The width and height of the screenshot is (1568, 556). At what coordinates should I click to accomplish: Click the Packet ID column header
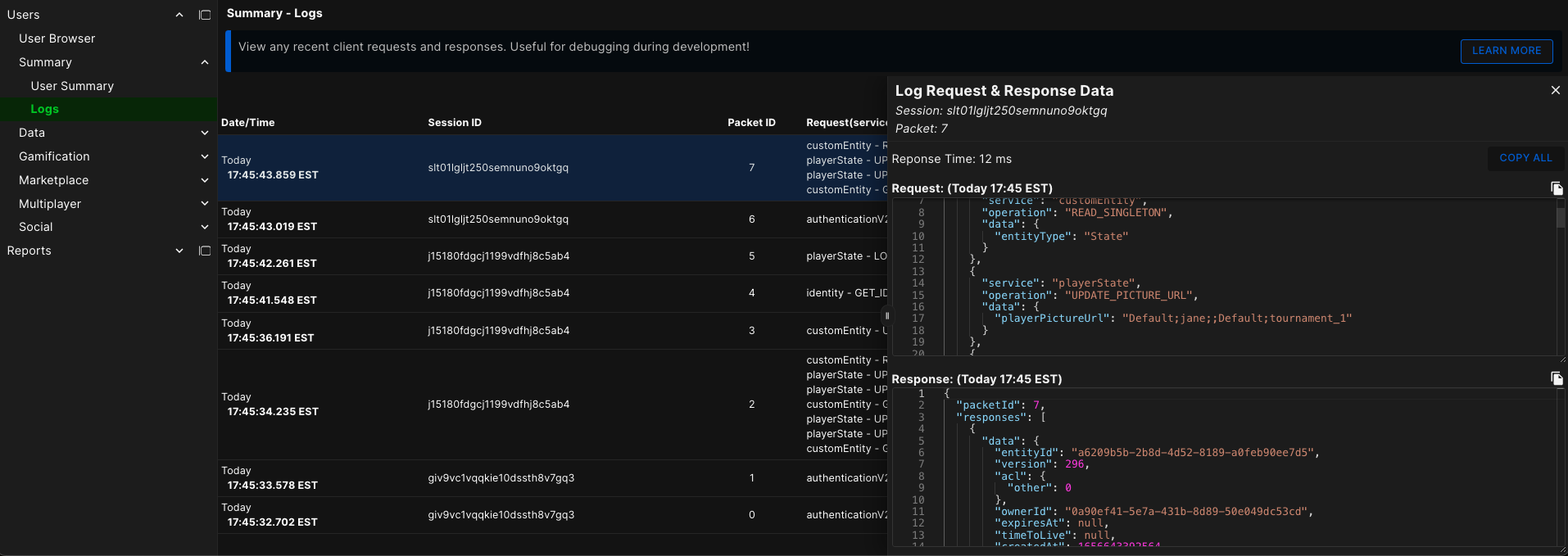[751, 123]
